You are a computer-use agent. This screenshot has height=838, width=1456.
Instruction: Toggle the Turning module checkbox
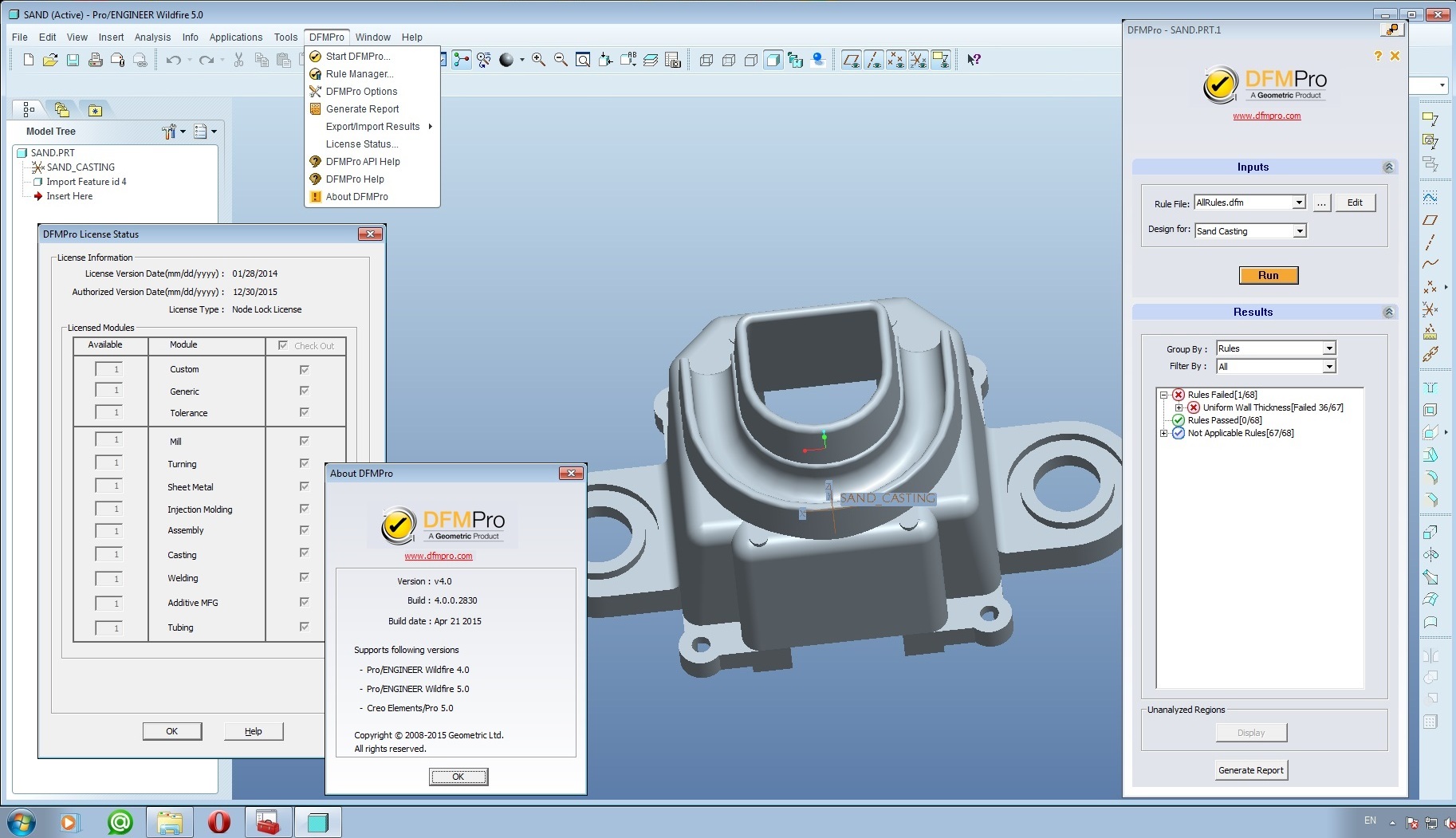[x=305, y=463]
